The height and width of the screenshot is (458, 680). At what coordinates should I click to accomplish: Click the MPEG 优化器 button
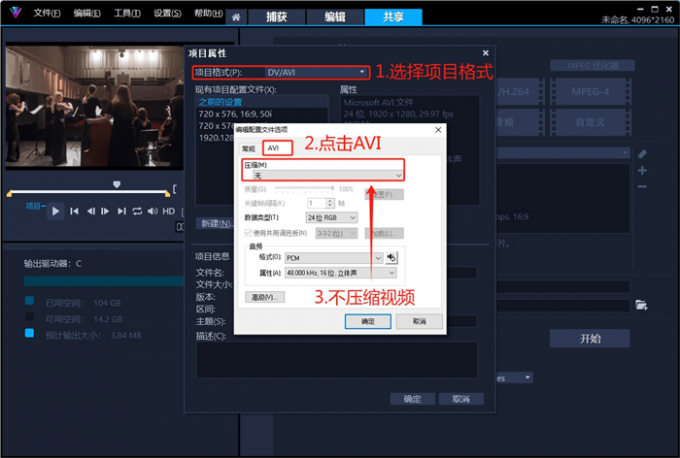pos(592,65)
